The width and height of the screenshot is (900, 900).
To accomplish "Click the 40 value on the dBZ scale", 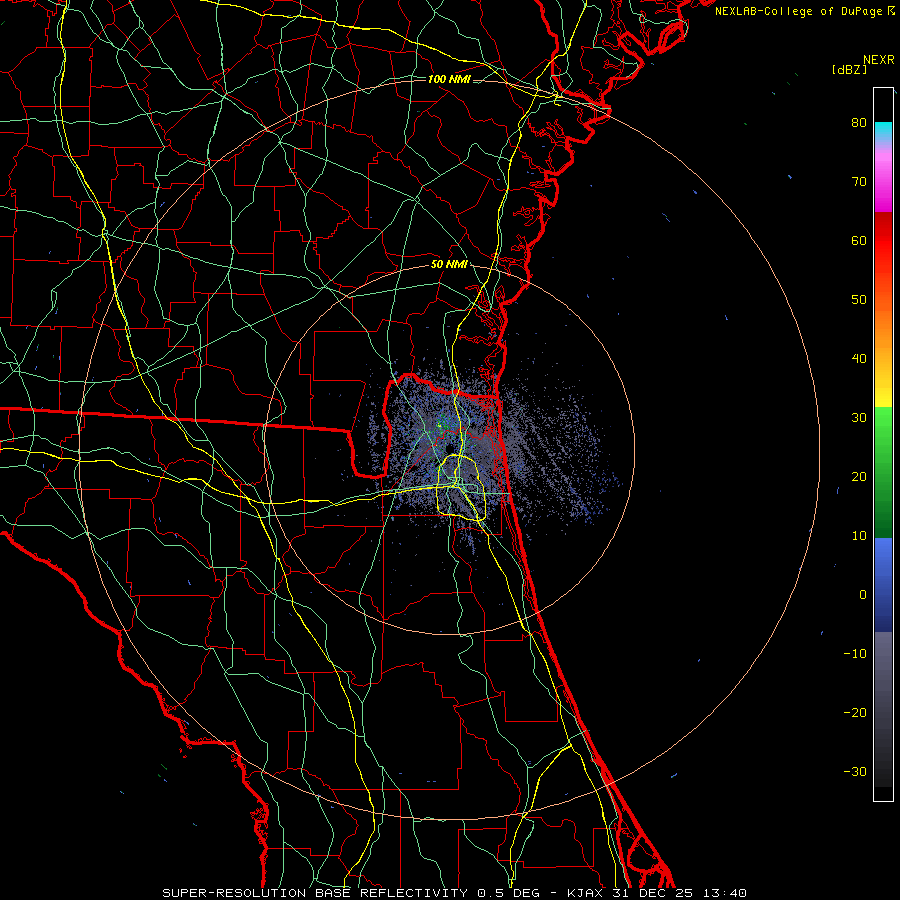I will coord(859,359).
